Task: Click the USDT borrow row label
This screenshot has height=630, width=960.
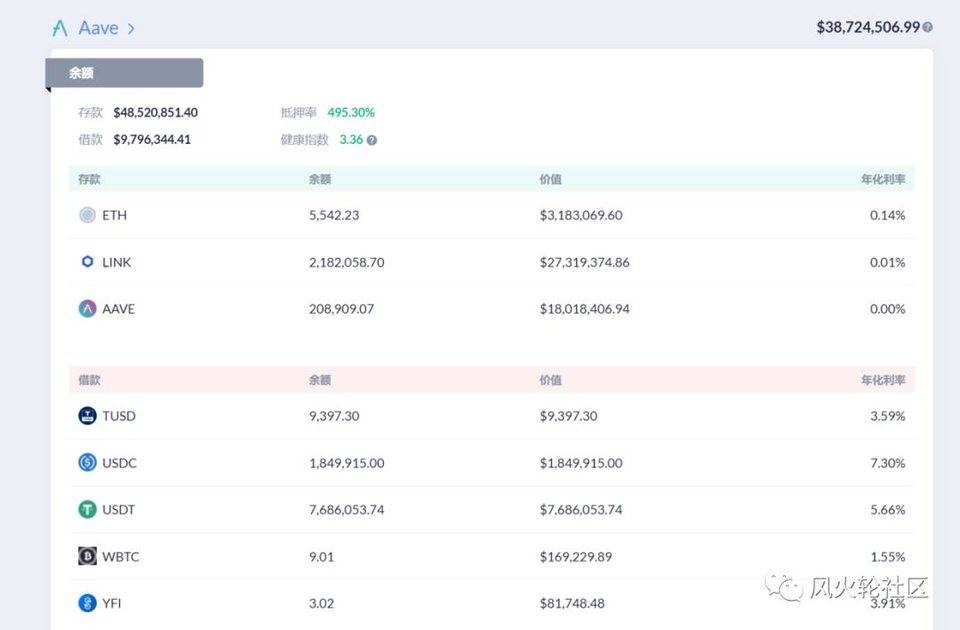Action: 118,510
